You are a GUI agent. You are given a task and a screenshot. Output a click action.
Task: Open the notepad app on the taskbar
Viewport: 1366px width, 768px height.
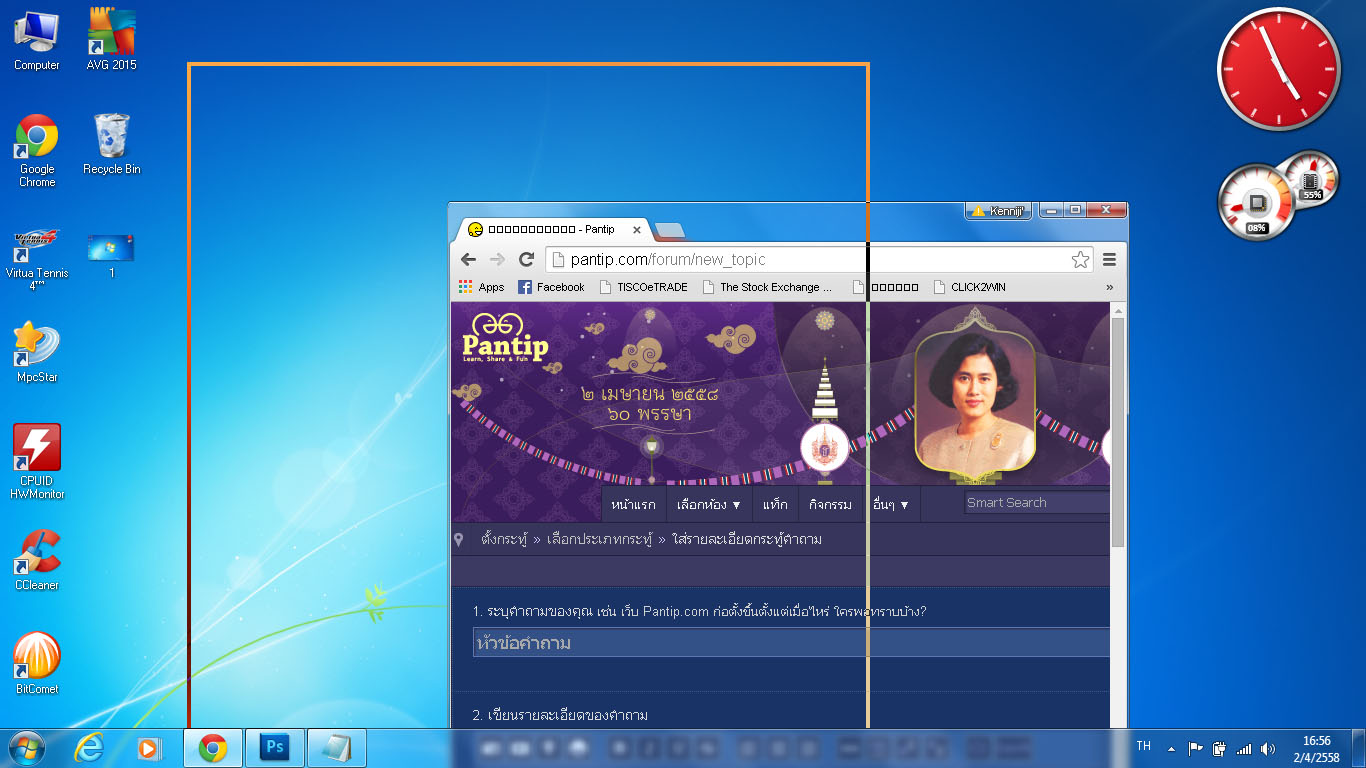coord(336,748)
